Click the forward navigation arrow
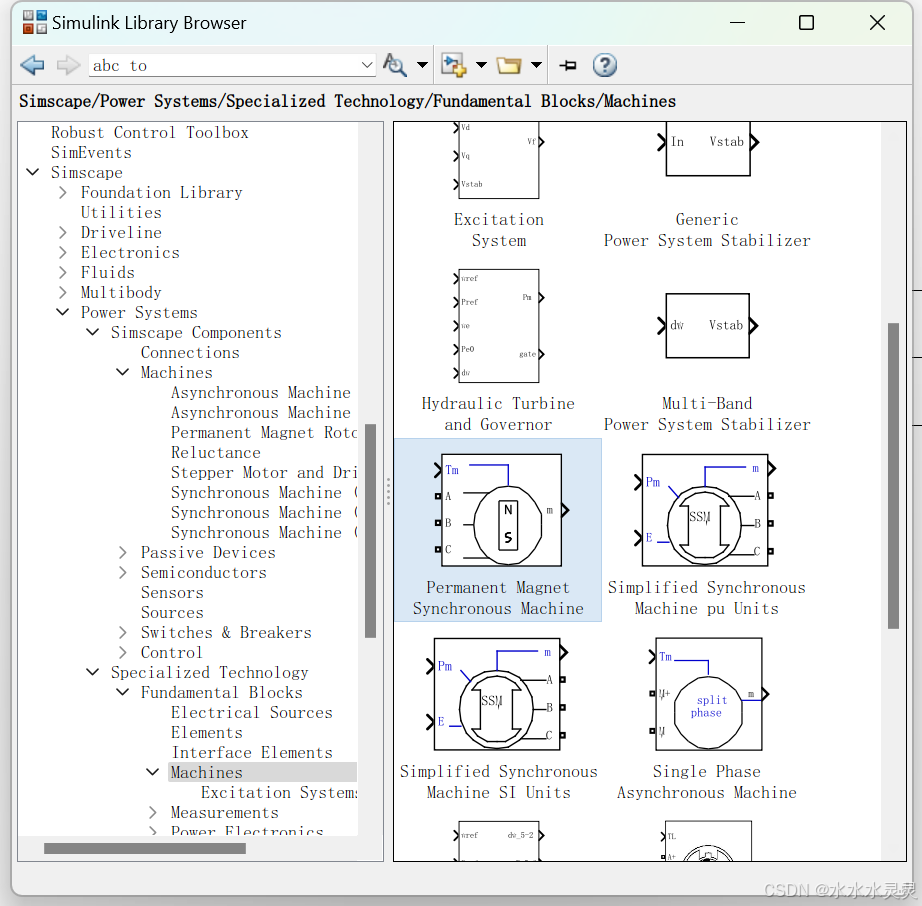The image size is (922, 906). click(68, 65)
